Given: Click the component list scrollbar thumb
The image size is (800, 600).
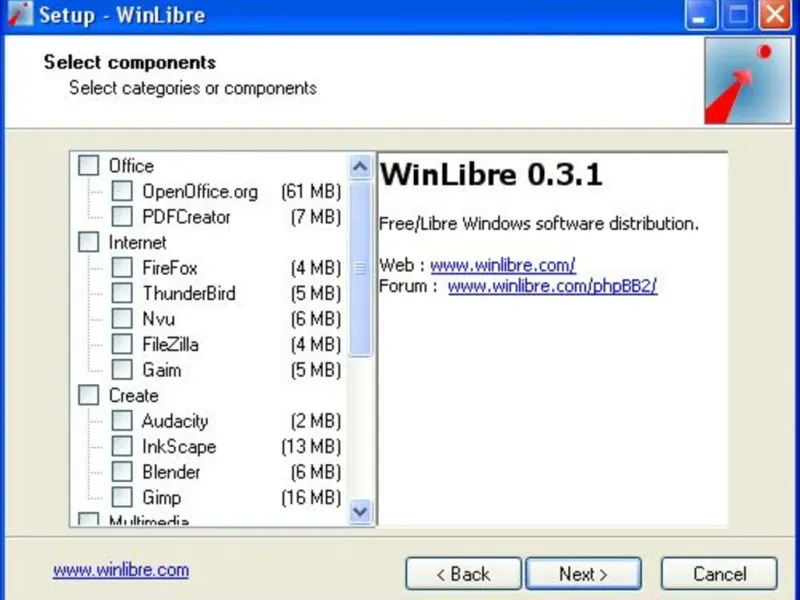Looking at the screenshot, I should pos(360,268).
